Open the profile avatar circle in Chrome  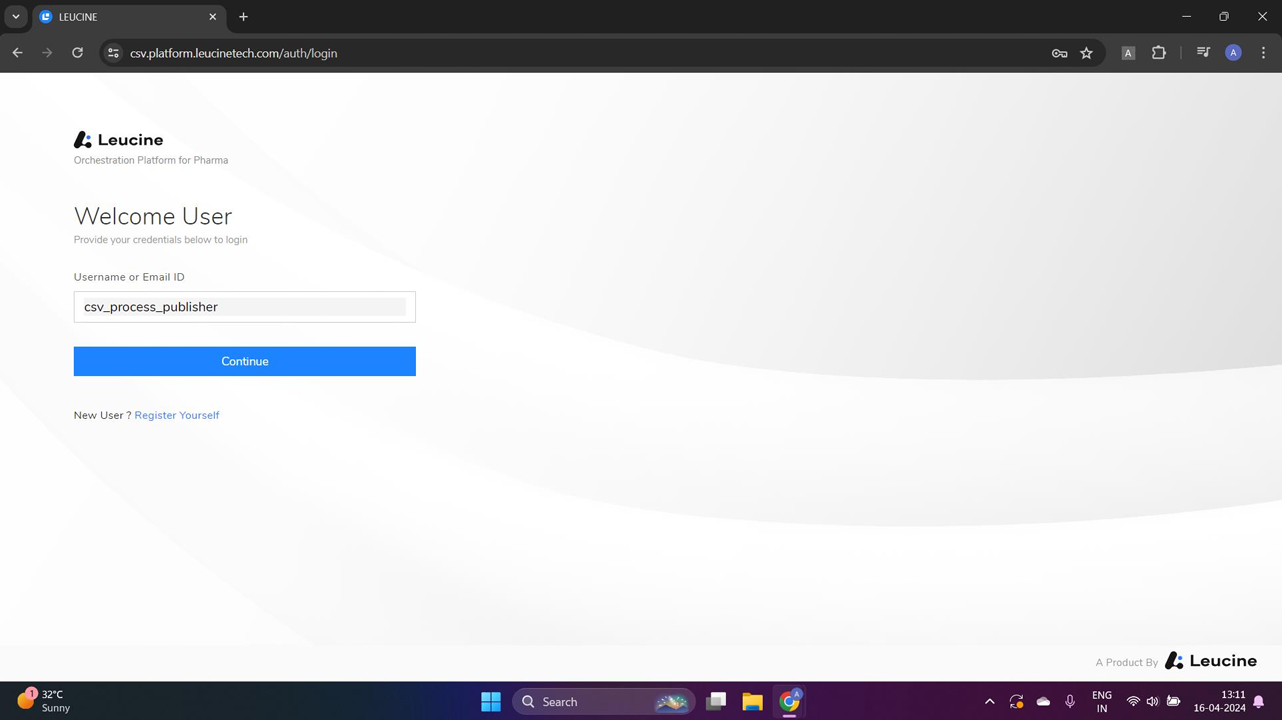pos(1233,53)
